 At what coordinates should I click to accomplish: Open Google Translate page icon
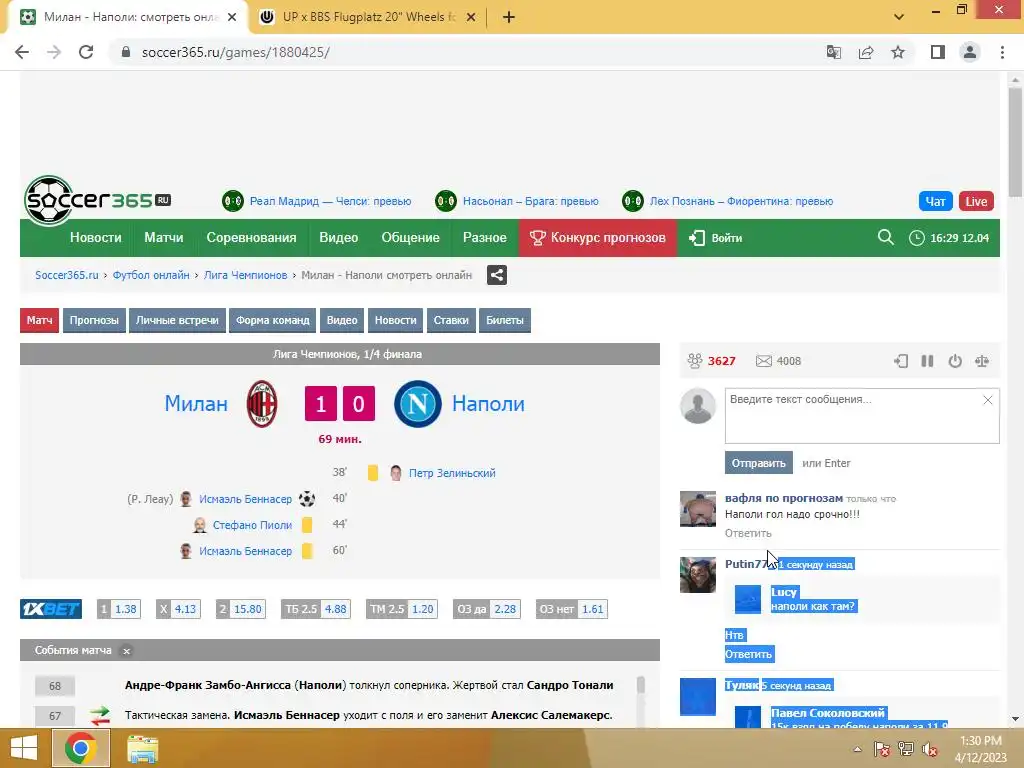coord(834,52)
